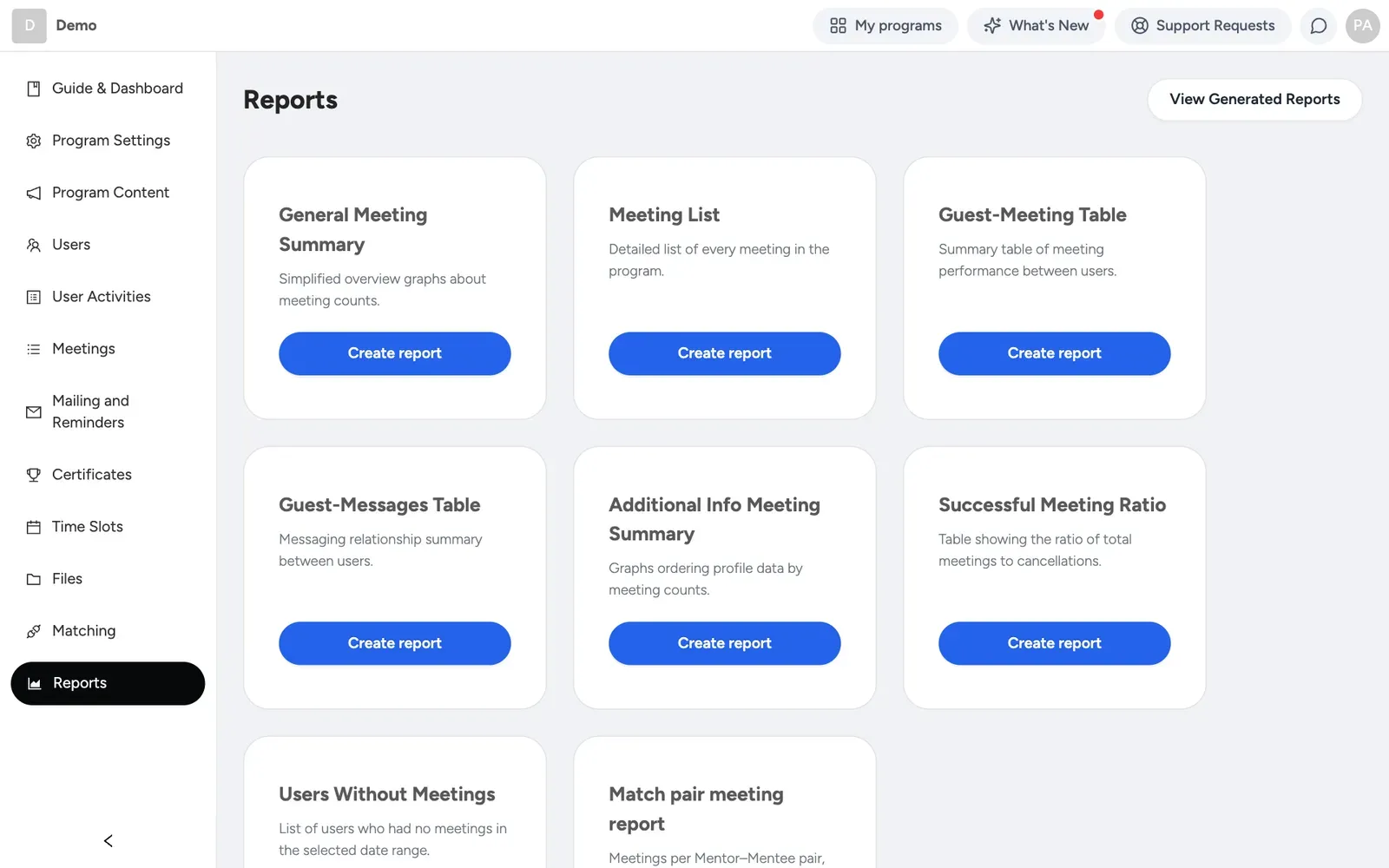Click the Match pair meeting report title
The height and width of the screenshot is (868, 1389).
click(x=696, y=809)
